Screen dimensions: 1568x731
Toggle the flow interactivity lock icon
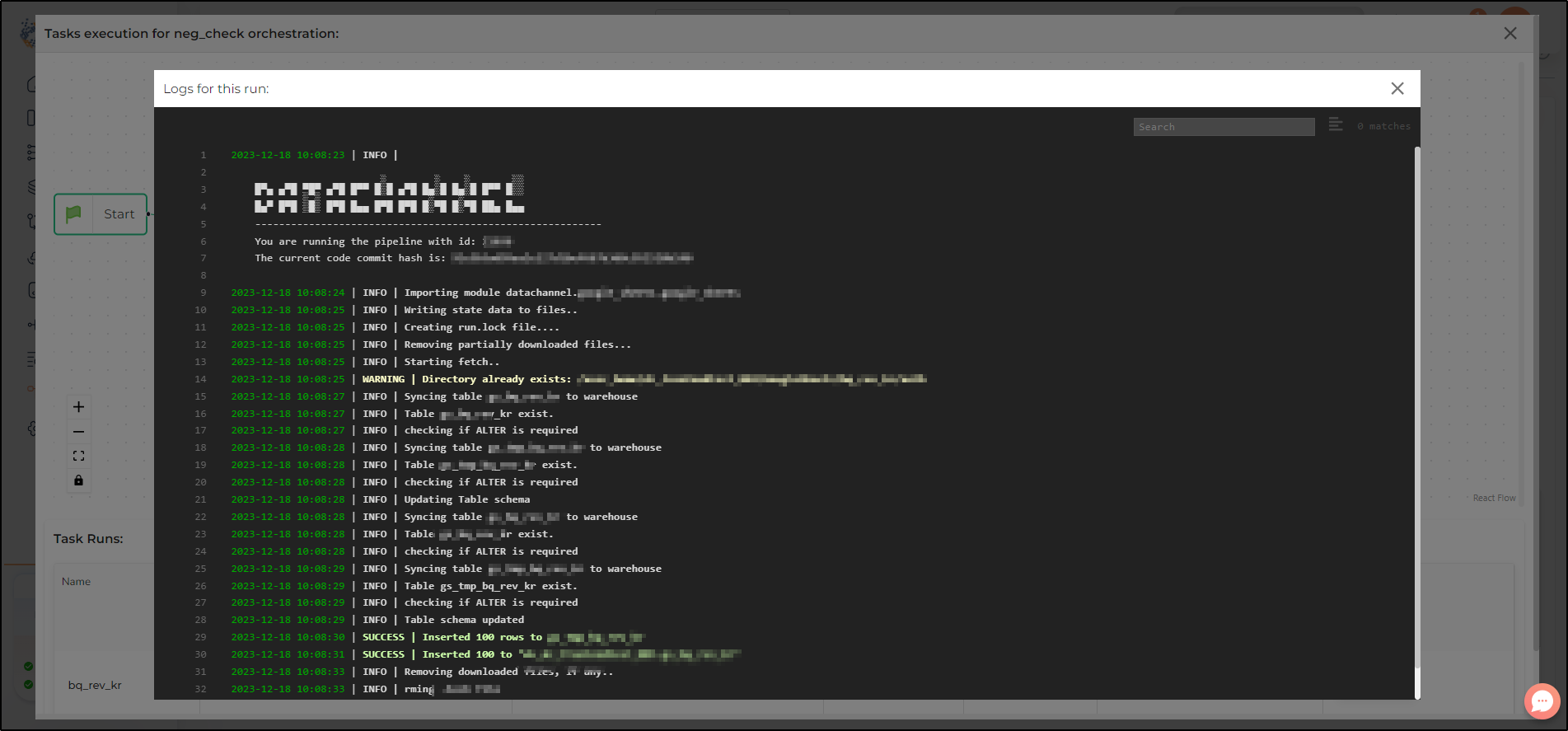78,480
